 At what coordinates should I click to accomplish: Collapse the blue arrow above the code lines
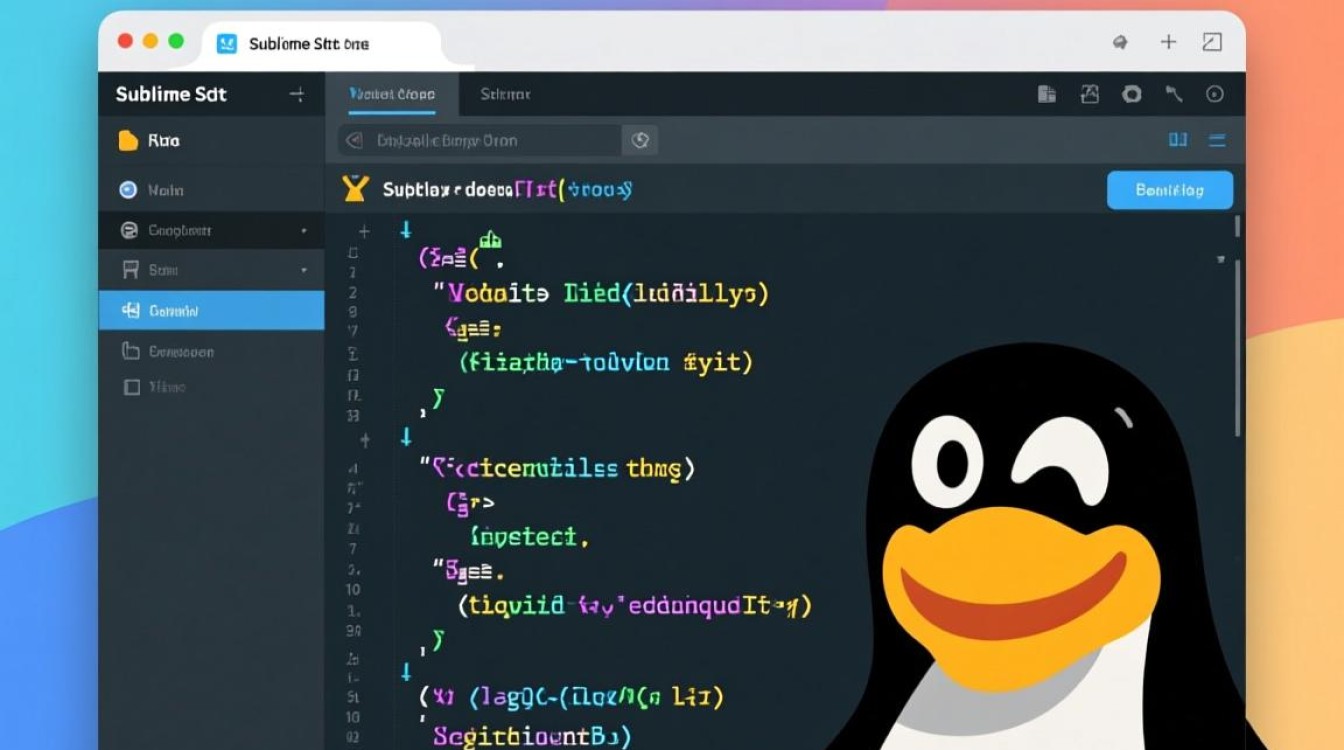point(406,229)
